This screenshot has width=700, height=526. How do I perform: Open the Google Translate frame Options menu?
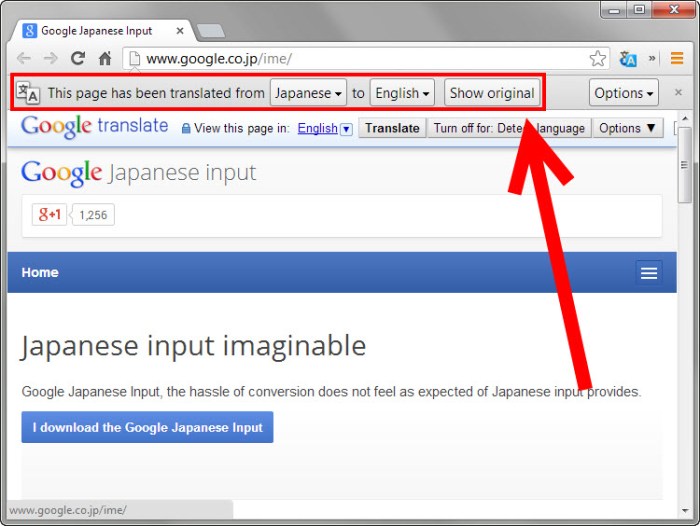629,128
